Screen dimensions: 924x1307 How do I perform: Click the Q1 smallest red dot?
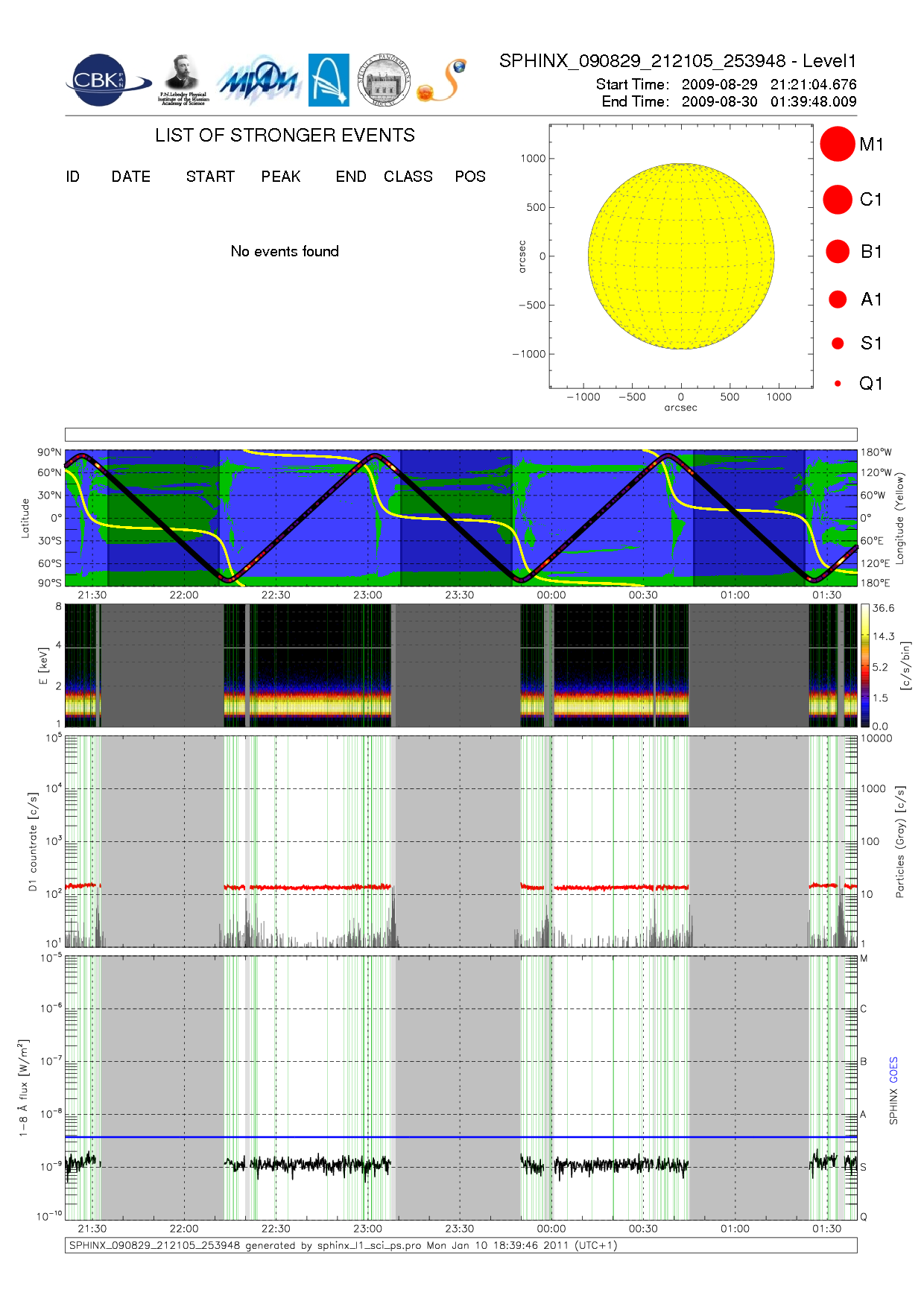838,383
